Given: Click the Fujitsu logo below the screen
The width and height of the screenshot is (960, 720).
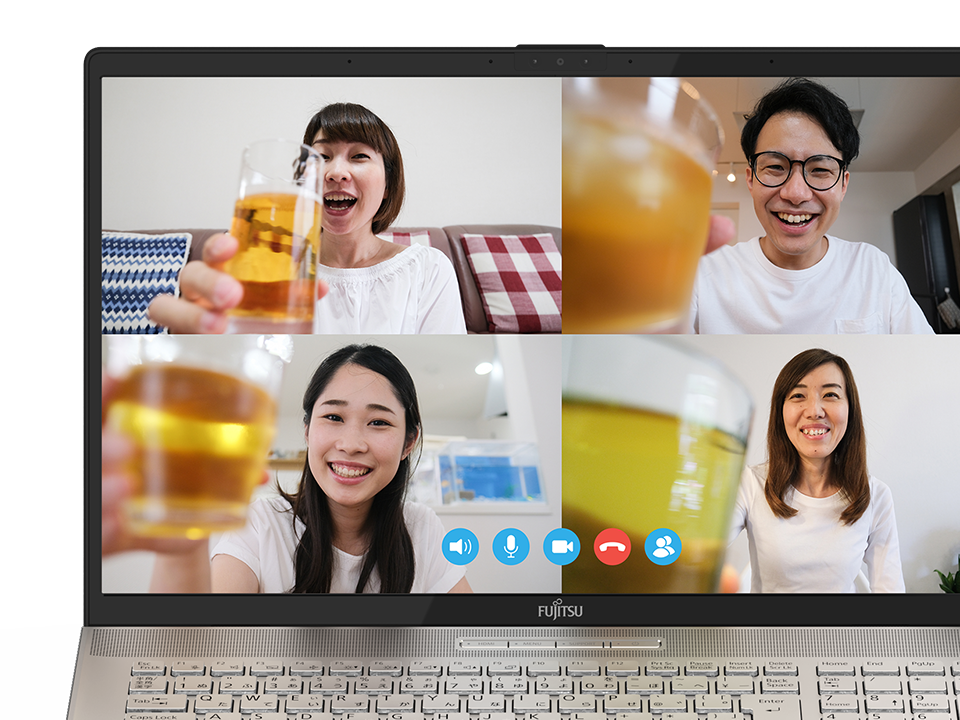Looking at the screenshot, I should pyautogui.click(x=560, y=609).
